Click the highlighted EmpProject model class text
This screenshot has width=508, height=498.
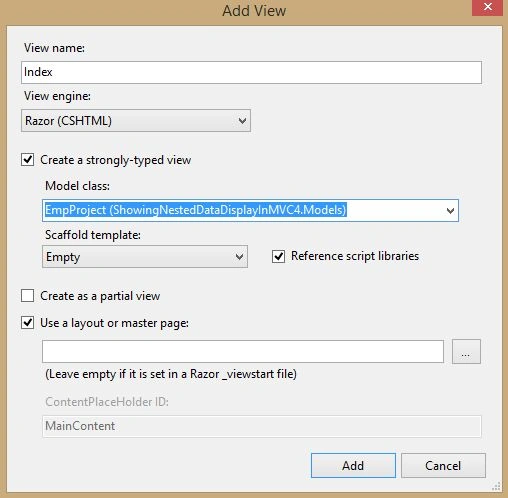(x=196, y=210)
